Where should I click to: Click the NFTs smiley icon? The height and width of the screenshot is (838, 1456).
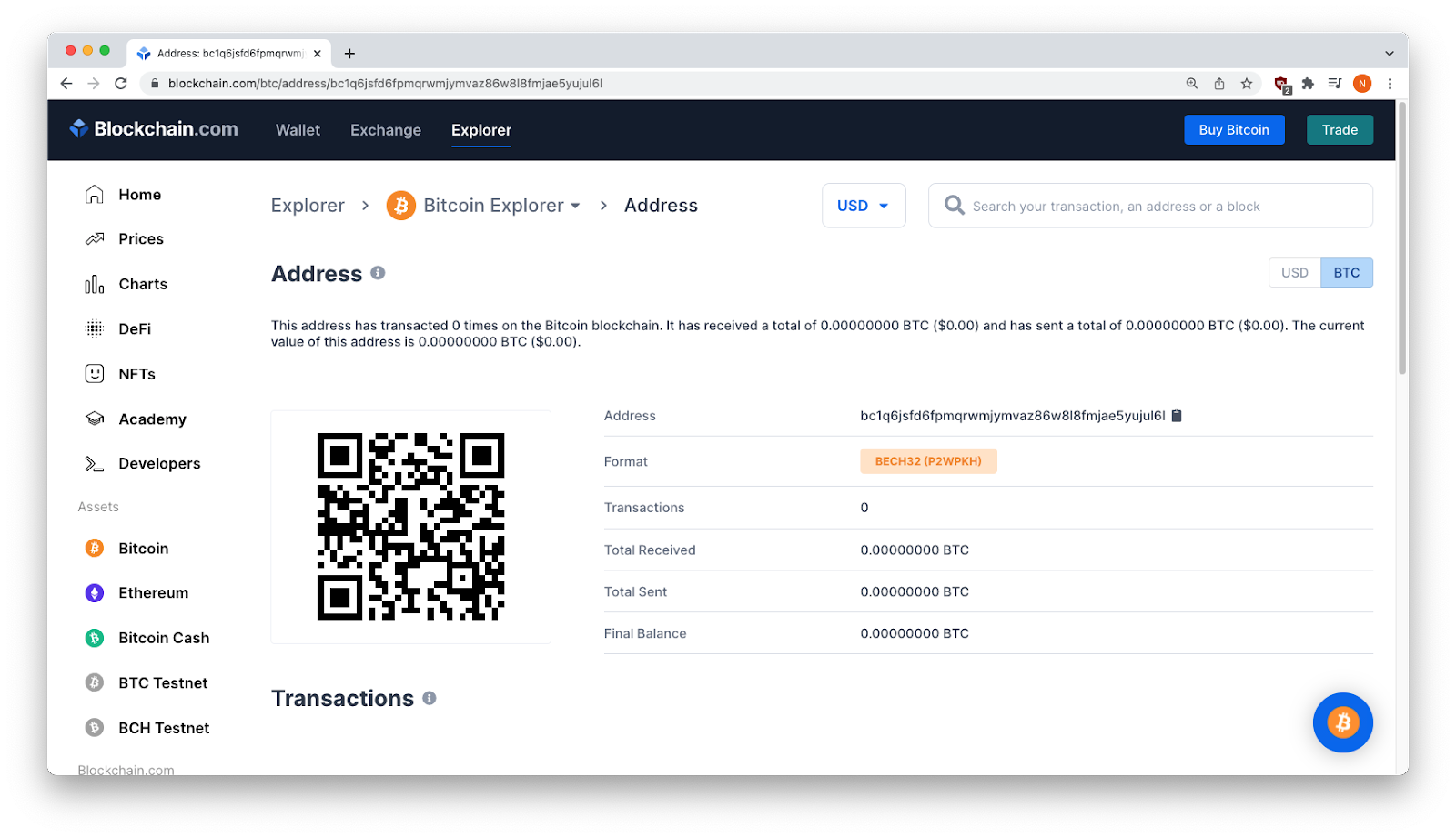click(x=95, y=373)
